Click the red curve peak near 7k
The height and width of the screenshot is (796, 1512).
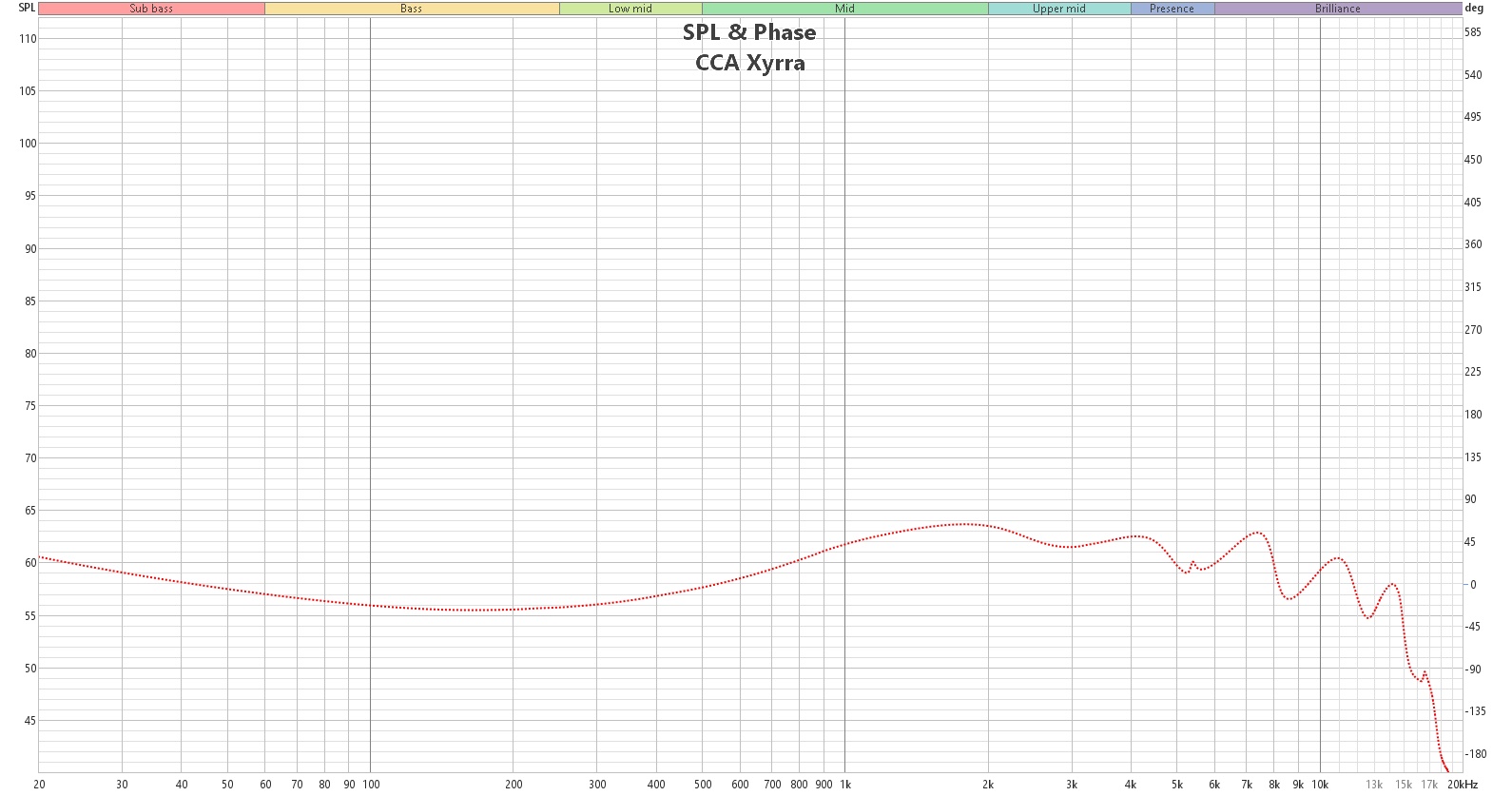[1257, 533]
